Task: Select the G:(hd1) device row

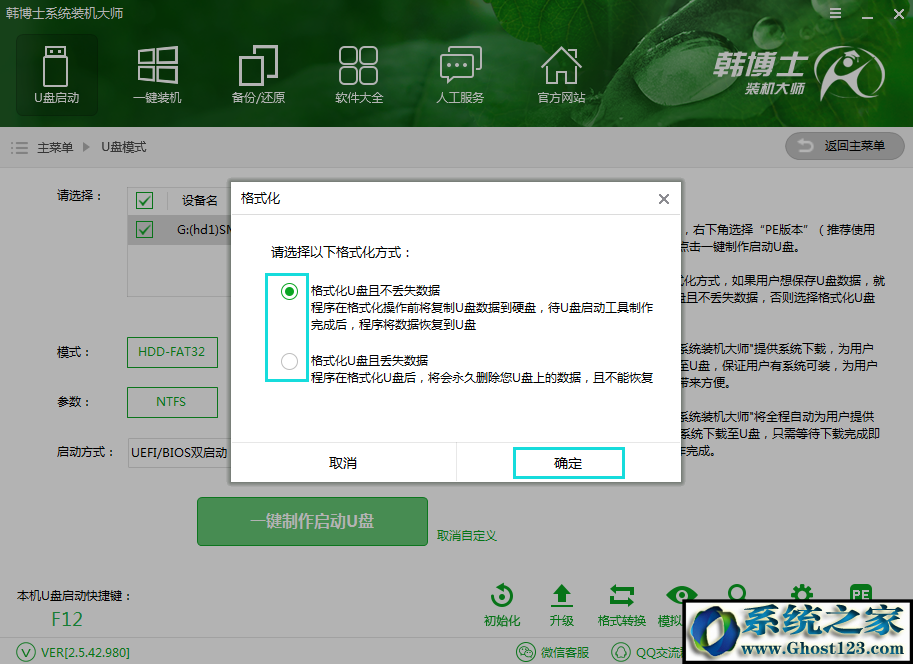Action: (179, 230)
